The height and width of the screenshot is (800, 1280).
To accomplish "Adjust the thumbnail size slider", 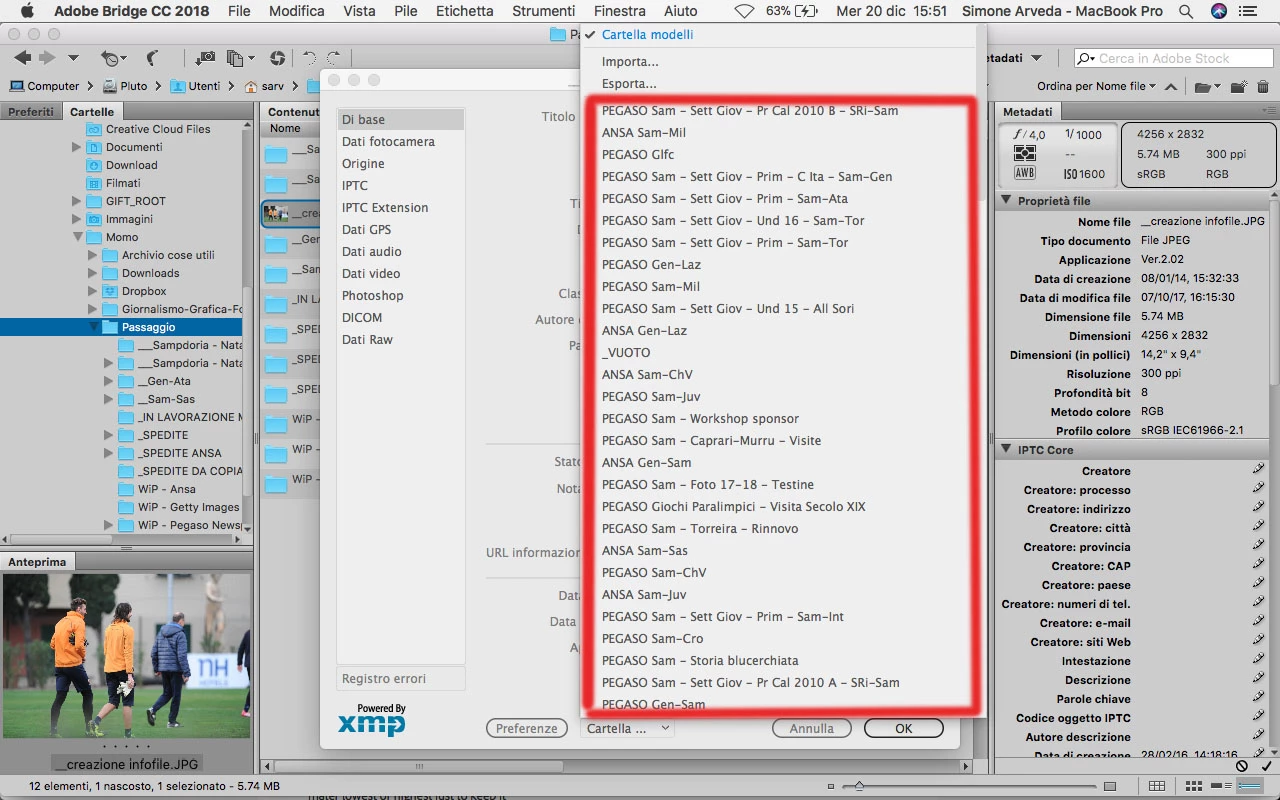I will [x=858, y=786].
